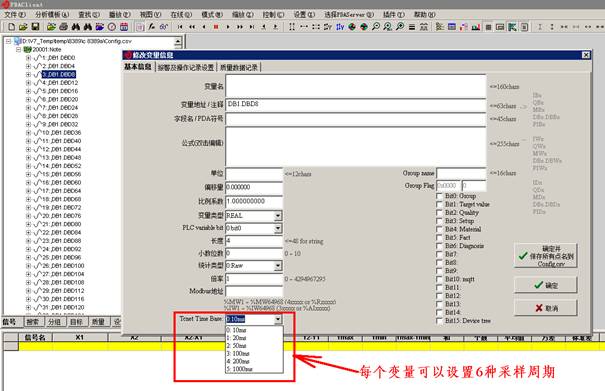
Task: Click the formula fx toolbar icon
Action: (152, 27)
